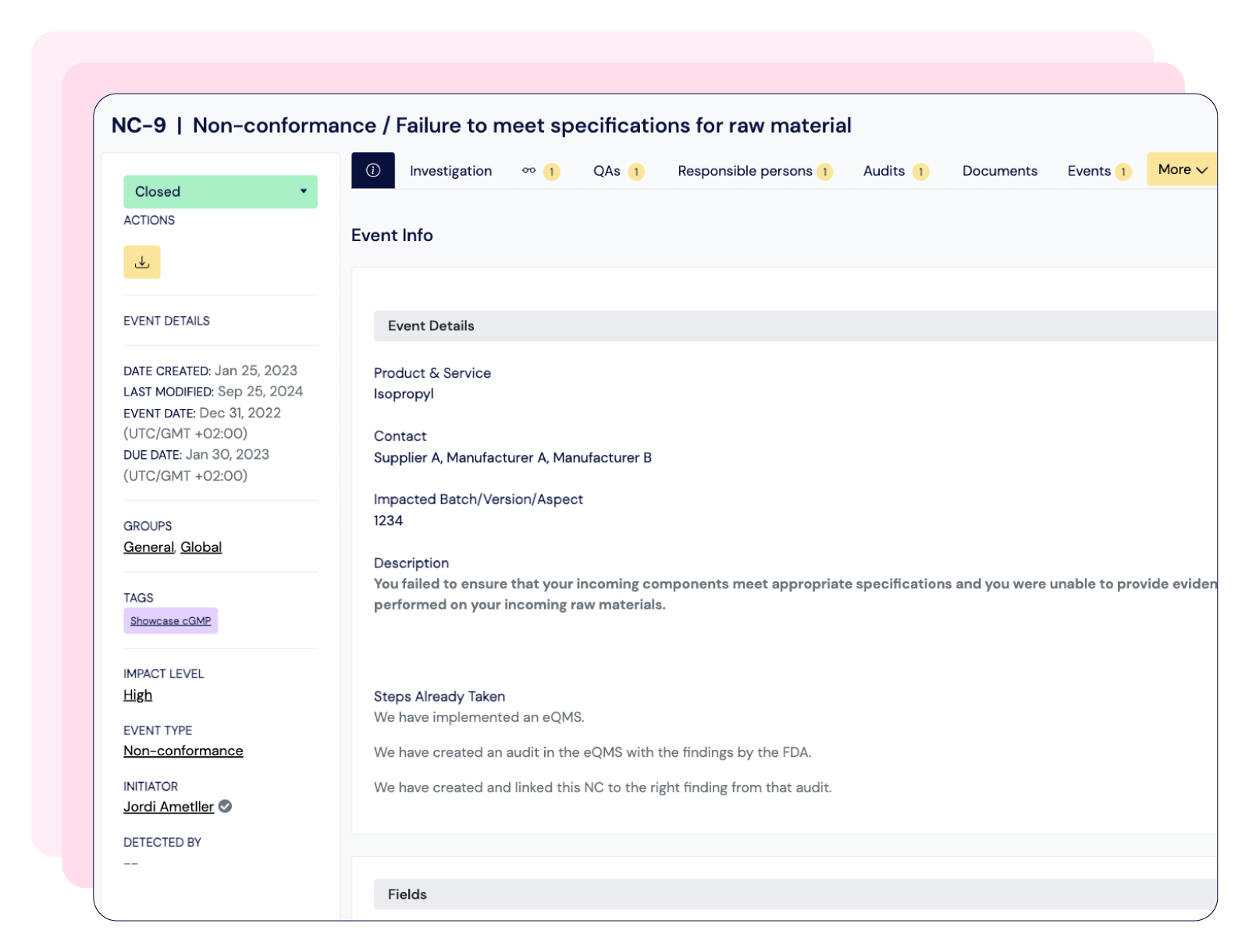
Task: Open the linked items glasses tab
Action: tap(540, 171)
